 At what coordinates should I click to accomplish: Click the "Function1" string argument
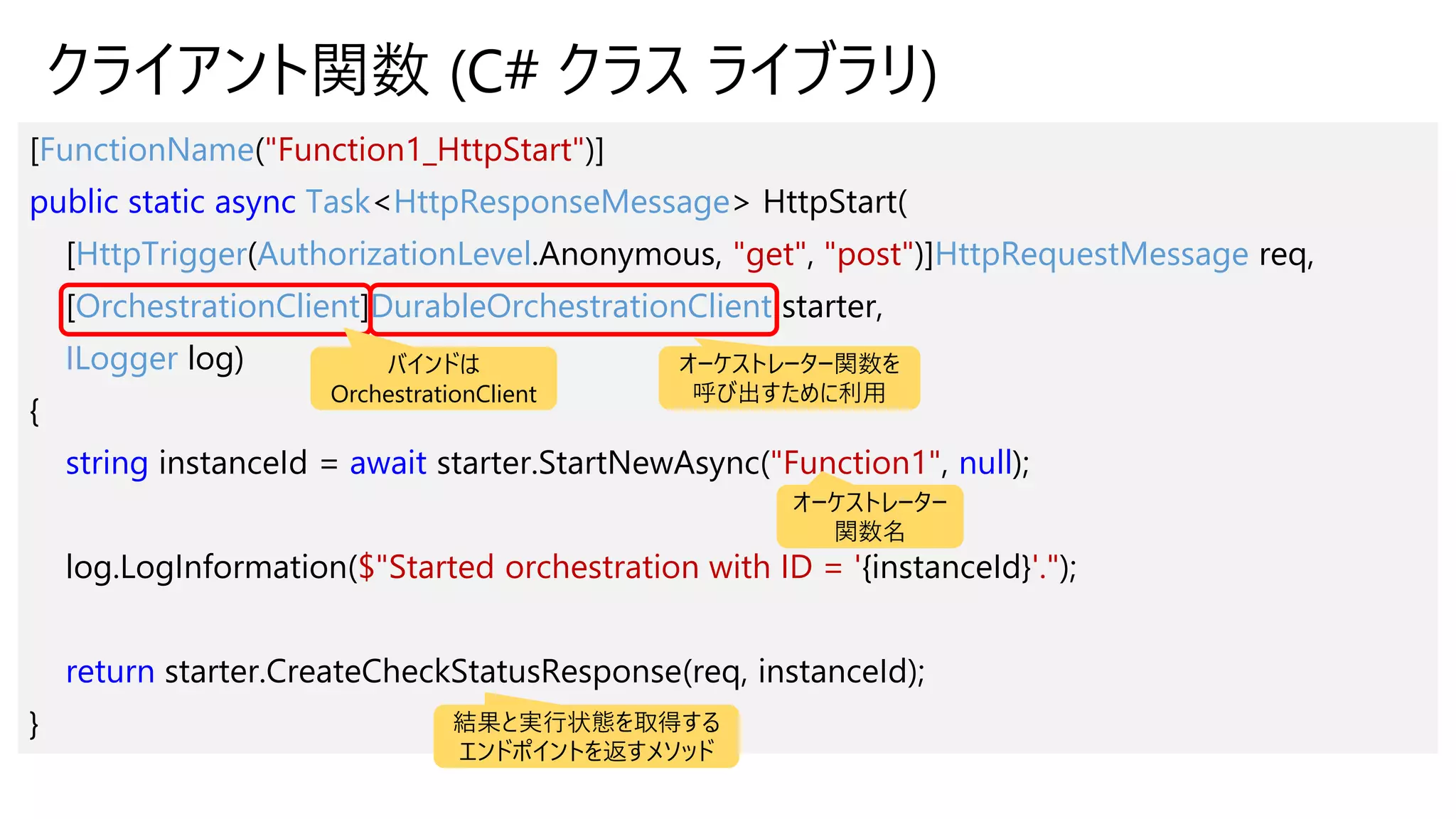point(855,463)
